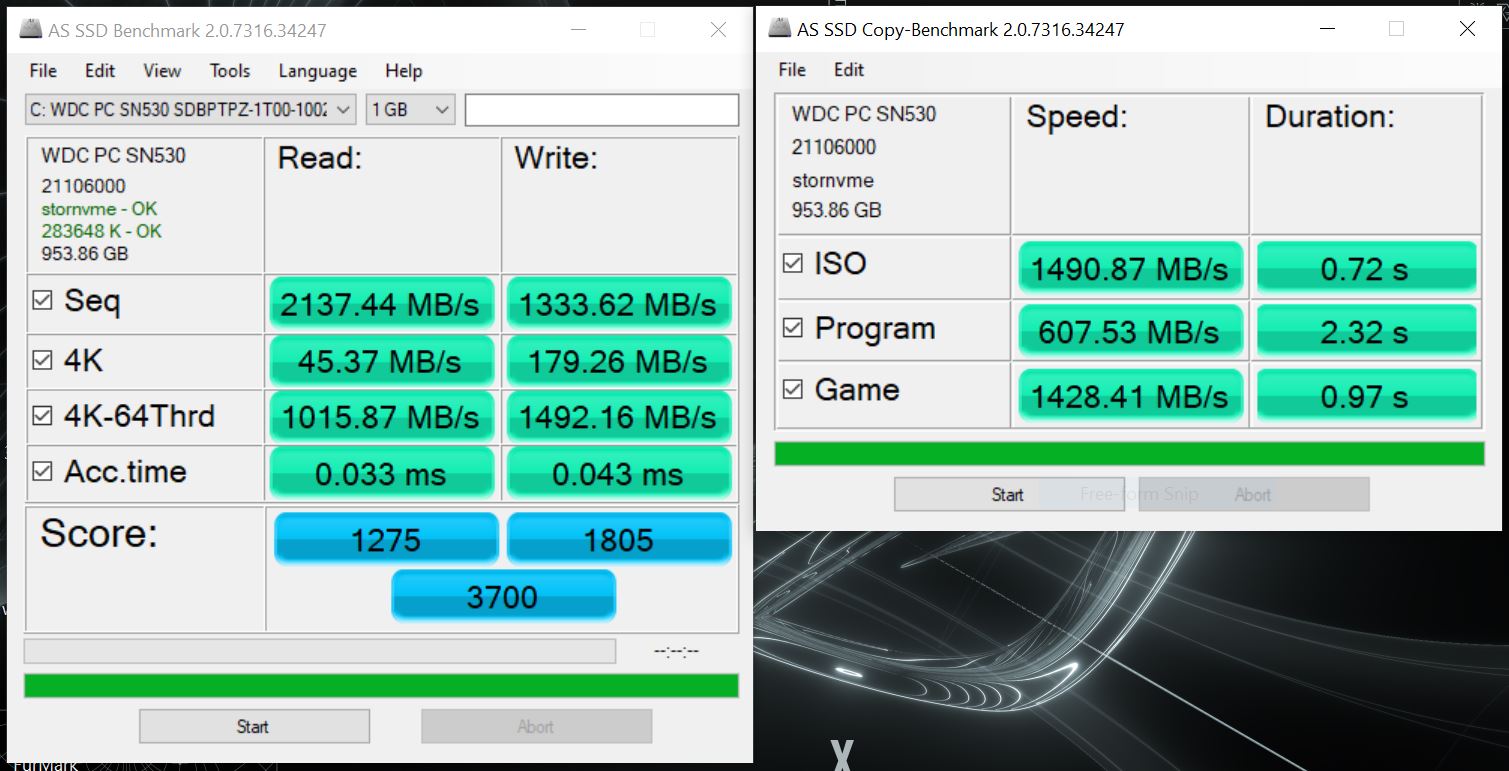Click the 'Score:' label

click(x=99, y=534)
